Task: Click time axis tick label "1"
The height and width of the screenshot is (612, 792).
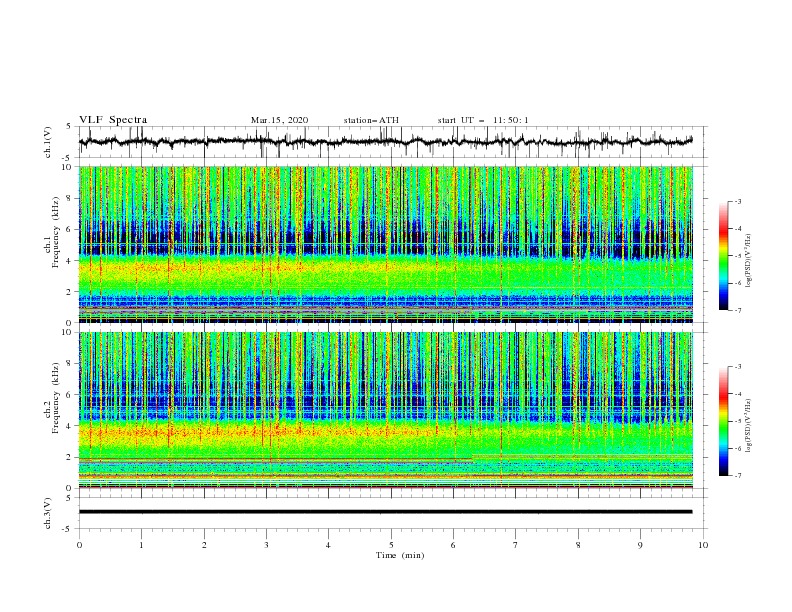Action: tap(141, 545)
